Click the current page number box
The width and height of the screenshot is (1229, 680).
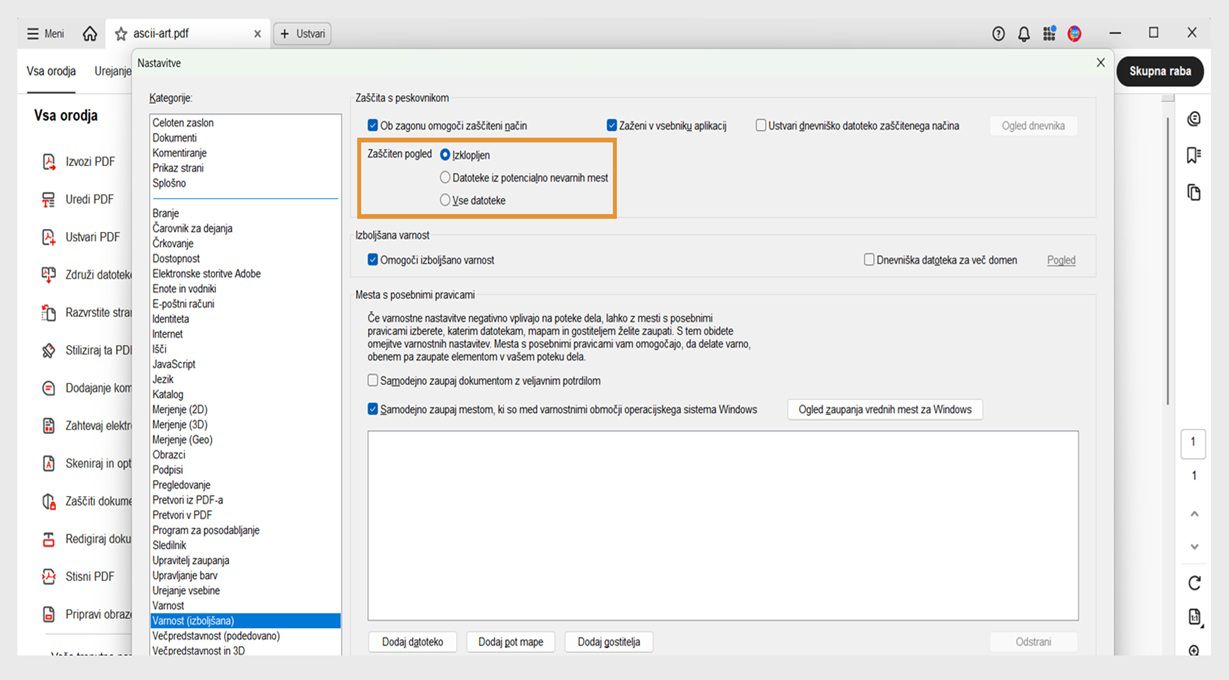pyautogui.click(x=1193, y=443)
